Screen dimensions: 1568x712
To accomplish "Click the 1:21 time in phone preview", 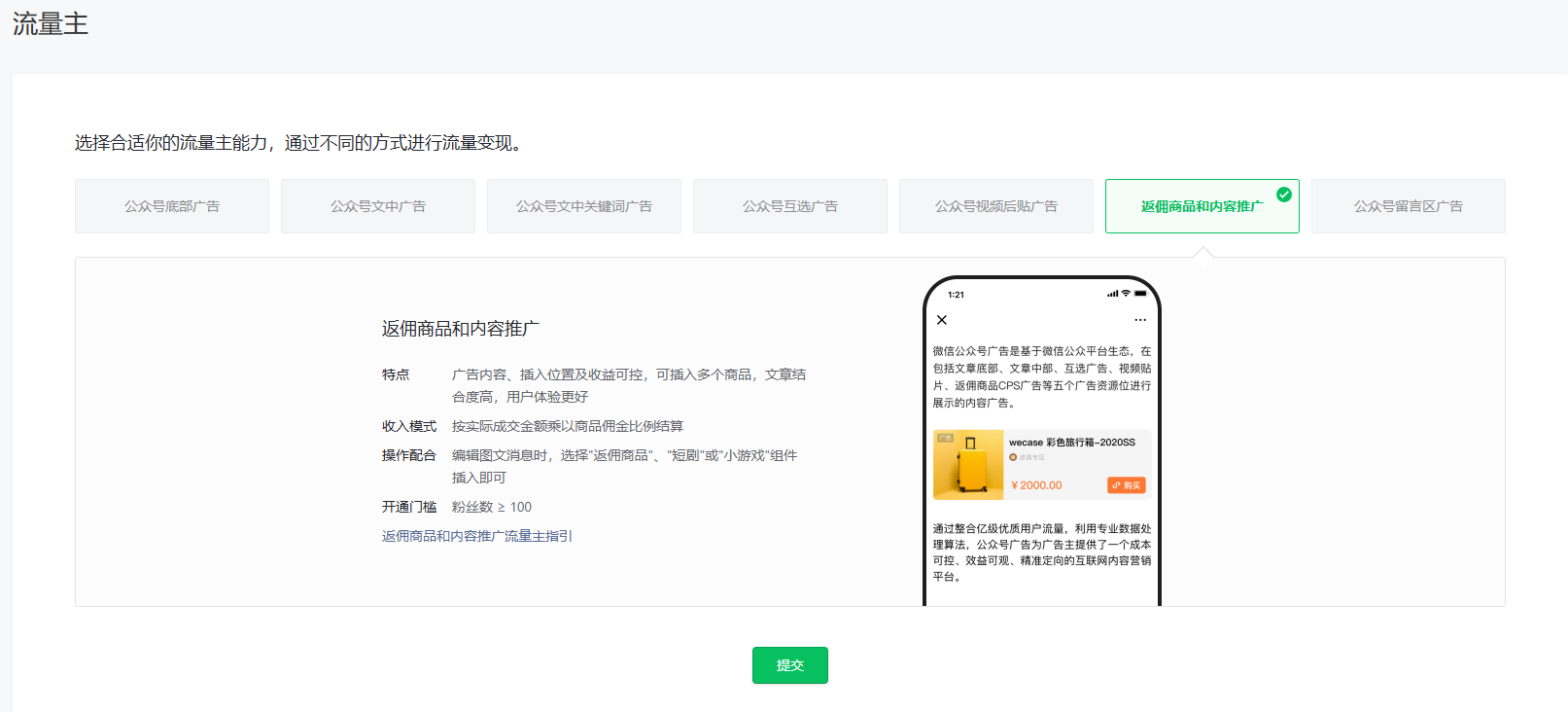I will (957, 295).
